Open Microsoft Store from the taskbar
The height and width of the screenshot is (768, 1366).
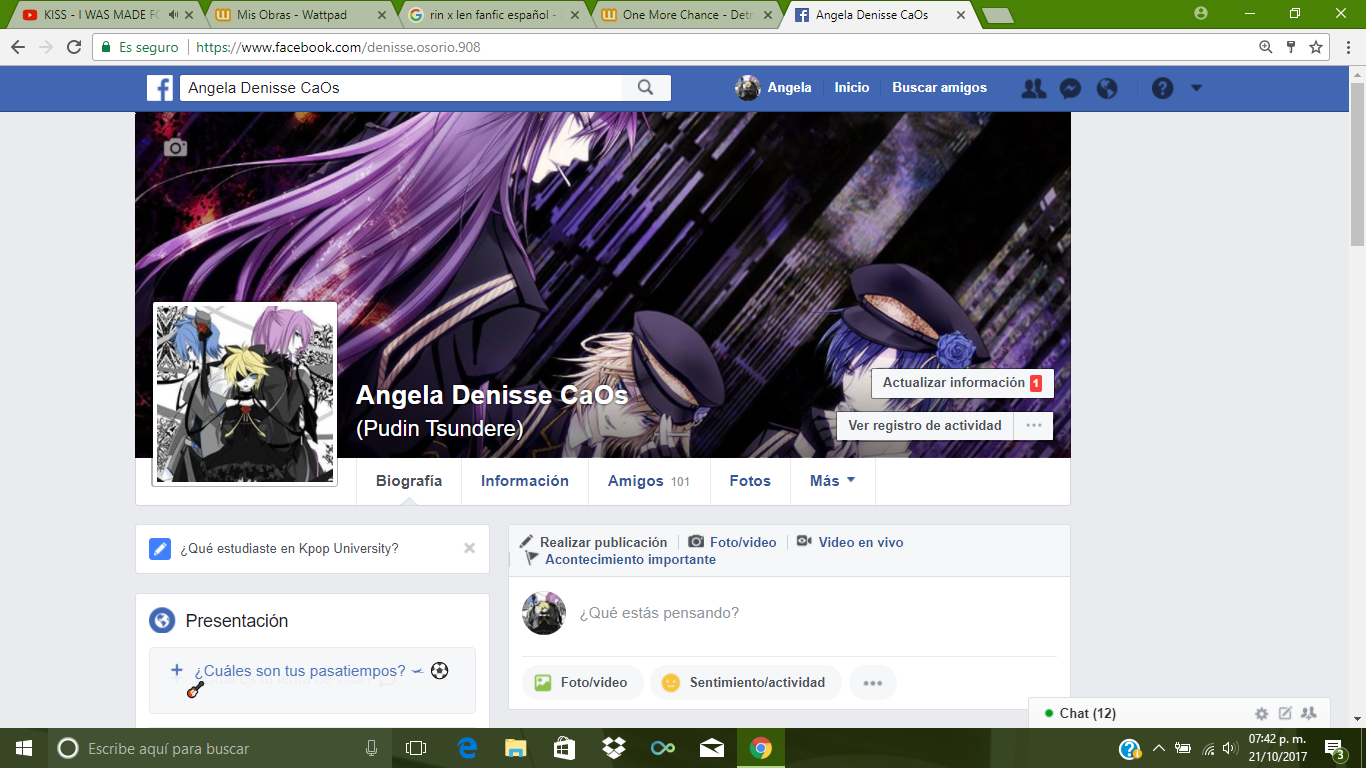click(564, 748)
